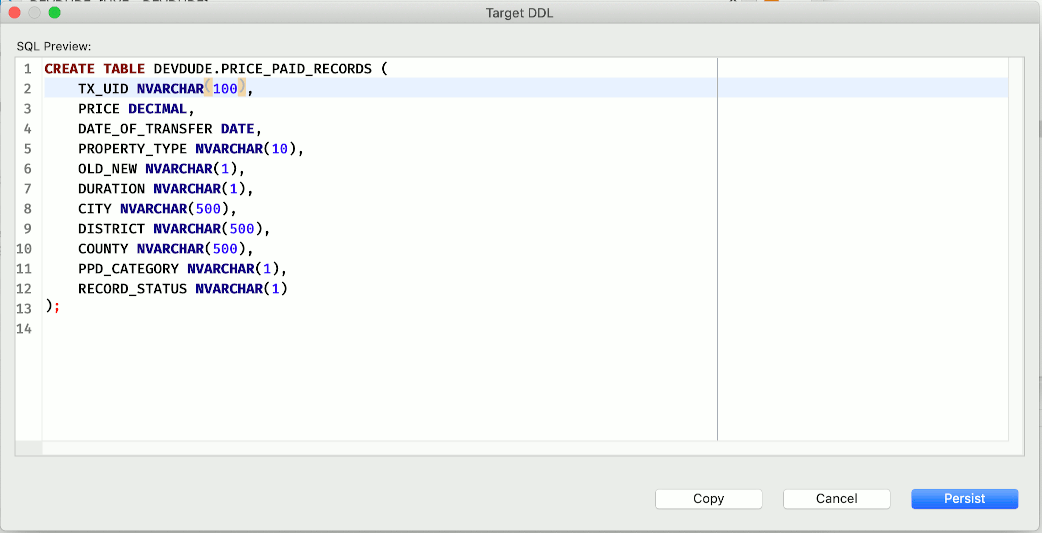The image size is (1042, 533).
Task: Click the PROPERTY_TYPE column name
Action: (132, 149)
